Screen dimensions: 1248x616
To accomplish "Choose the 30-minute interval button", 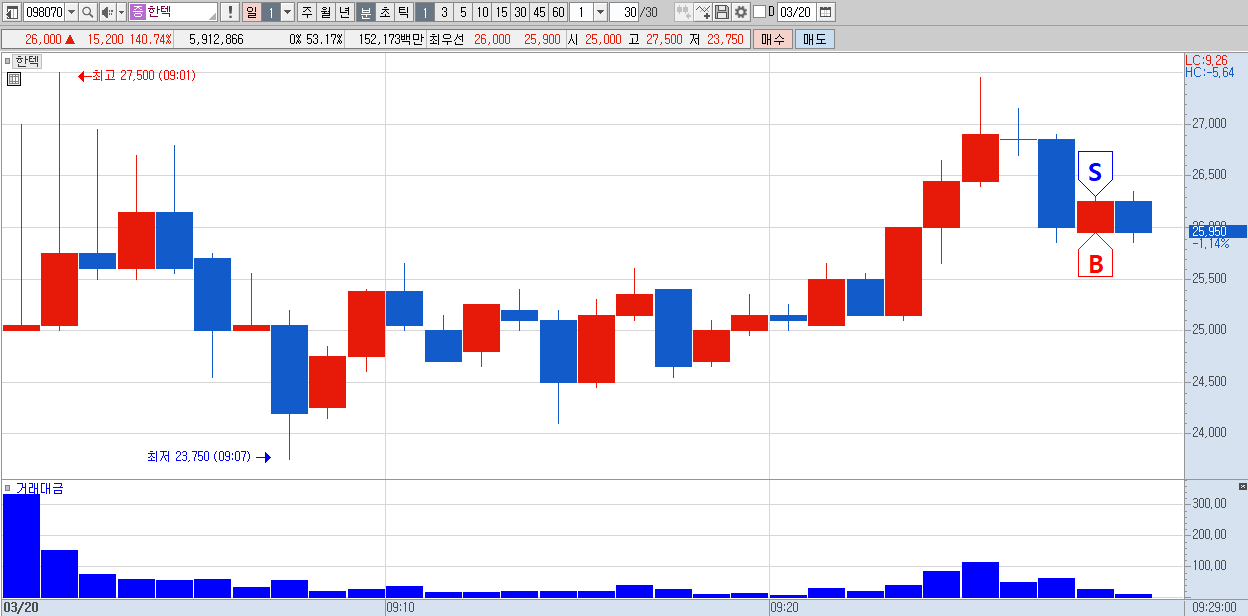I will [x=520, y=12].
